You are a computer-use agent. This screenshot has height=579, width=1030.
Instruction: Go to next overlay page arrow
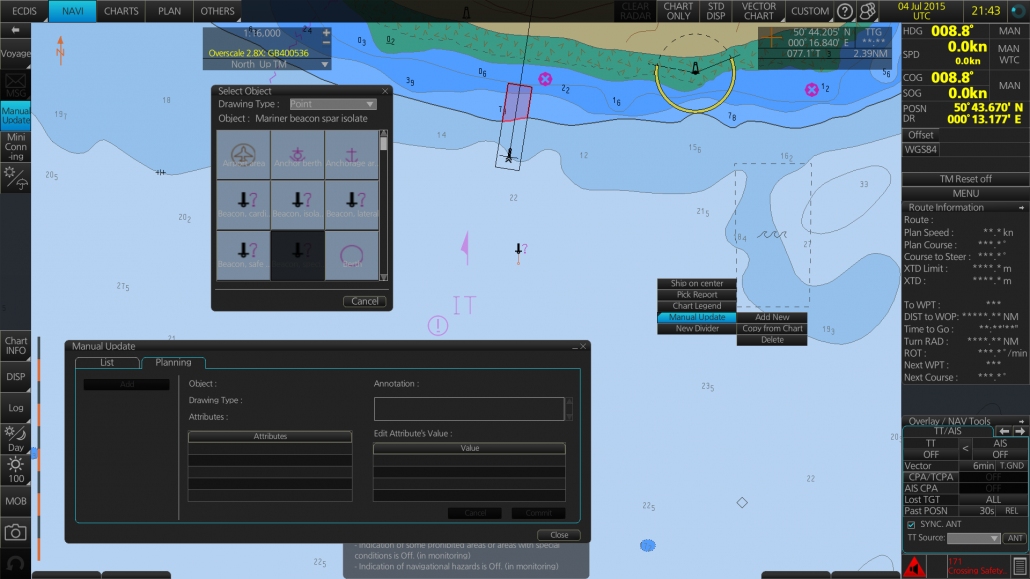(x=1019, y=431)
